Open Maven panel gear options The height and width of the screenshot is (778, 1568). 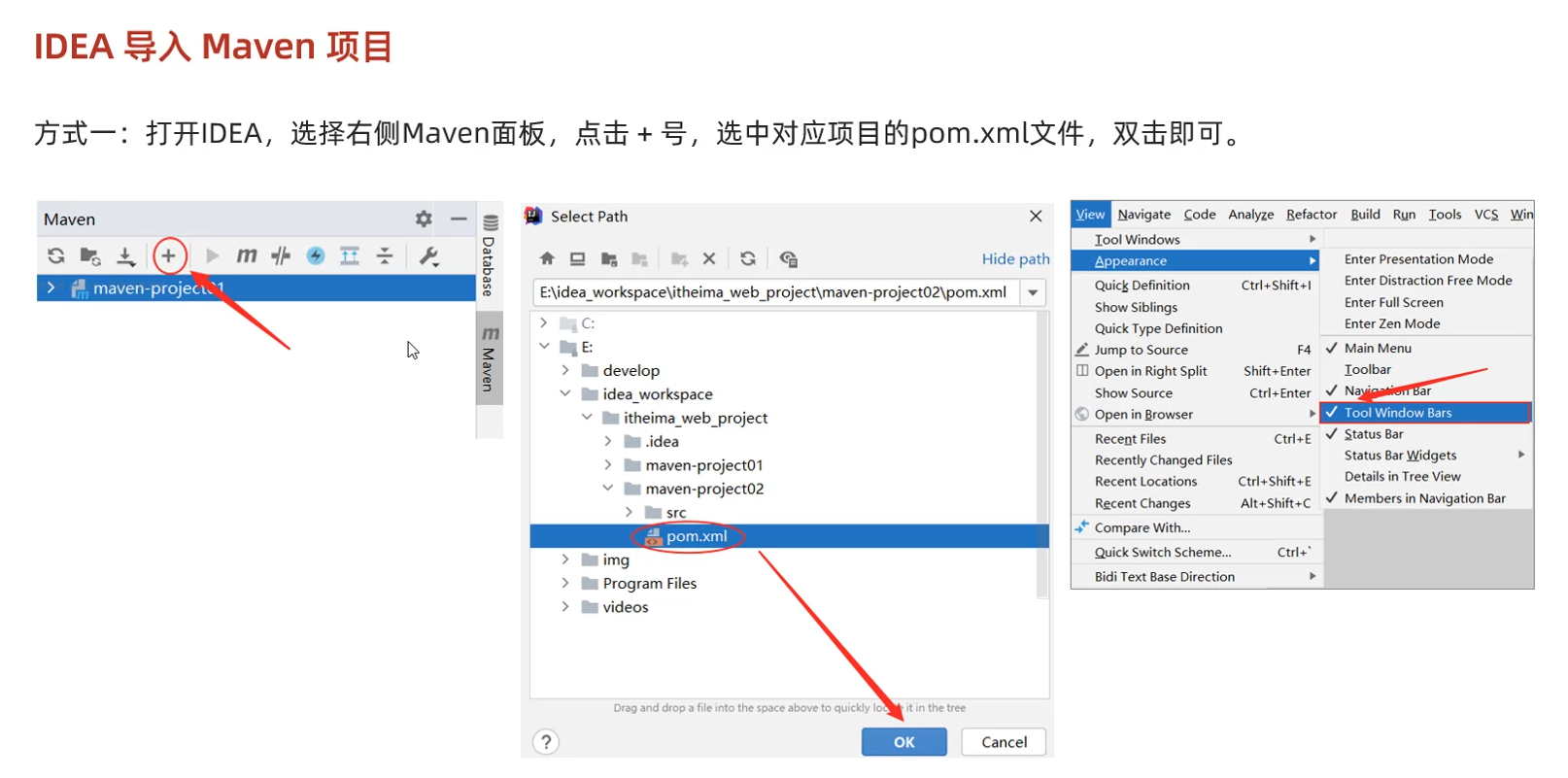(x=424, y=219)
